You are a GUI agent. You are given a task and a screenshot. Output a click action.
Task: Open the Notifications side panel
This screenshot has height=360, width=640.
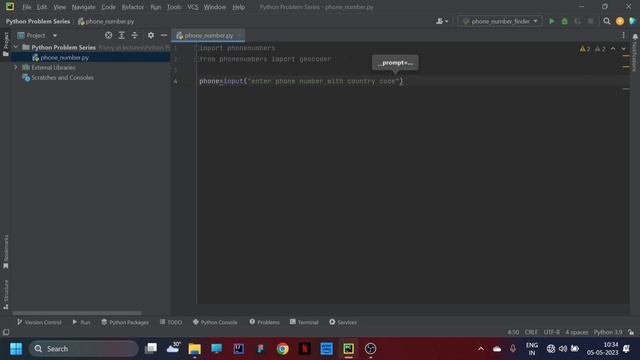(x=635, y=53)
